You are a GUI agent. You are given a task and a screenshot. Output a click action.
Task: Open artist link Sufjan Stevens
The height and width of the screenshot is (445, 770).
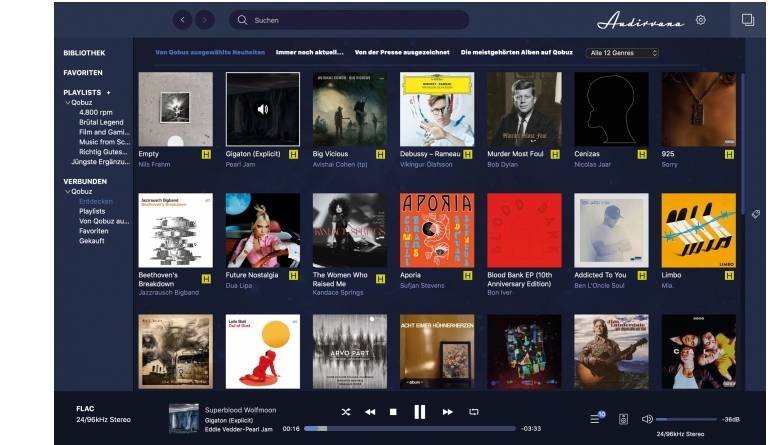tap(422, 285)
